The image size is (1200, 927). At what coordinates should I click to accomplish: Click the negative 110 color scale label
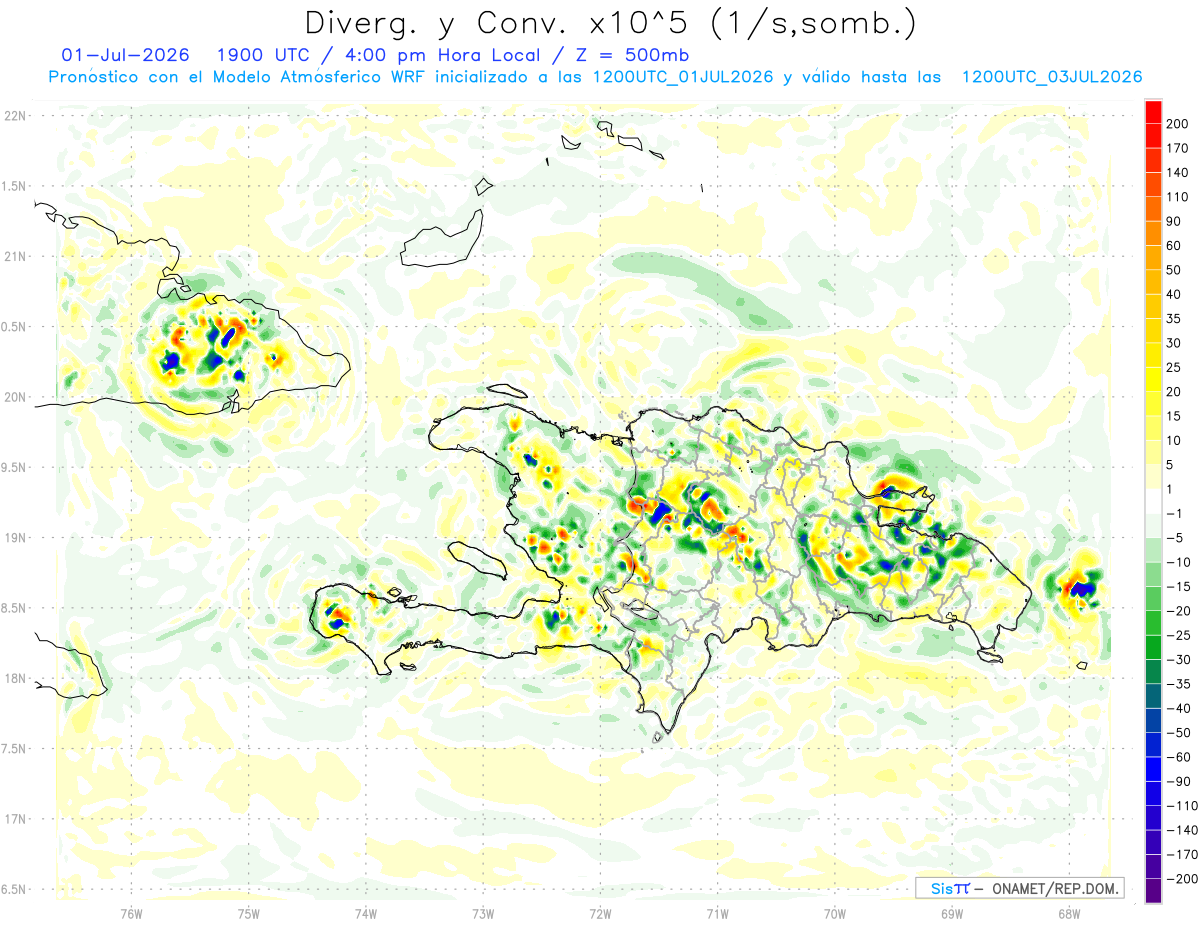pos(1182,806)
